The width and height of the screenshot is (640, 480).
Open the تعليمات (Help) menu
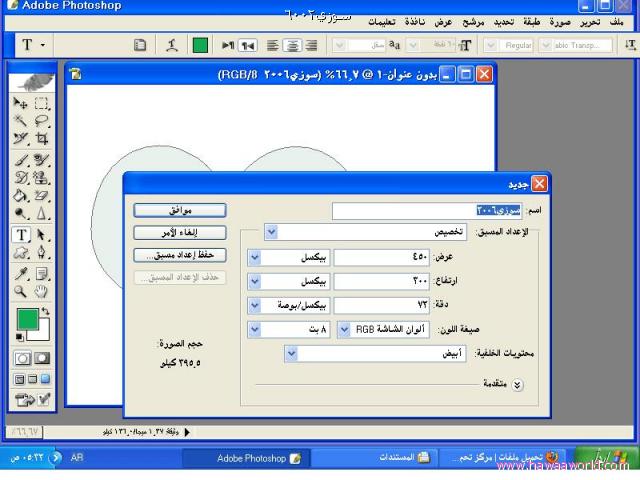379,21
